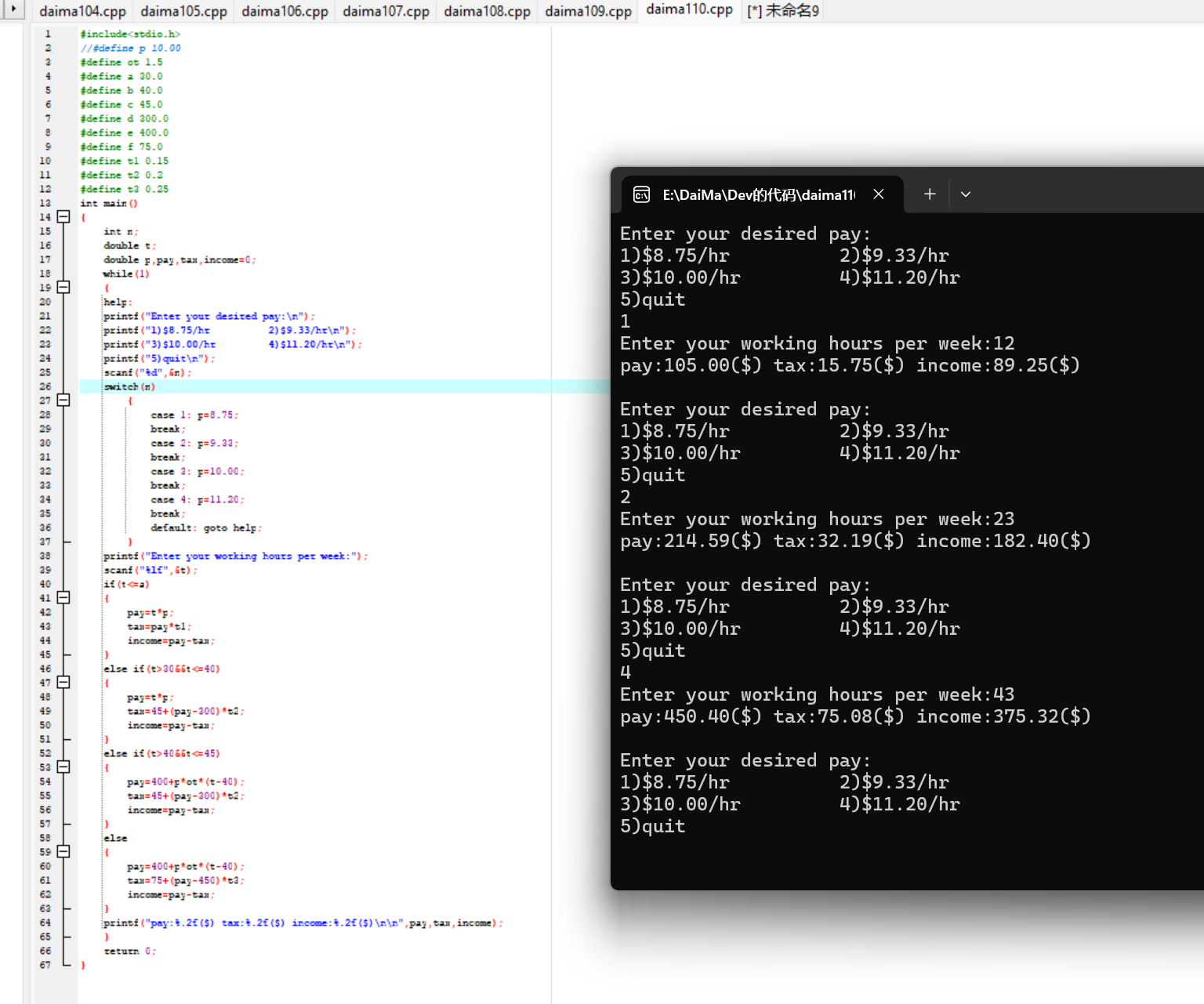Collapse the if(t<=a) block fold on line 41
The width and height of the screenshot is (1204, 1004).
point(63,597)
